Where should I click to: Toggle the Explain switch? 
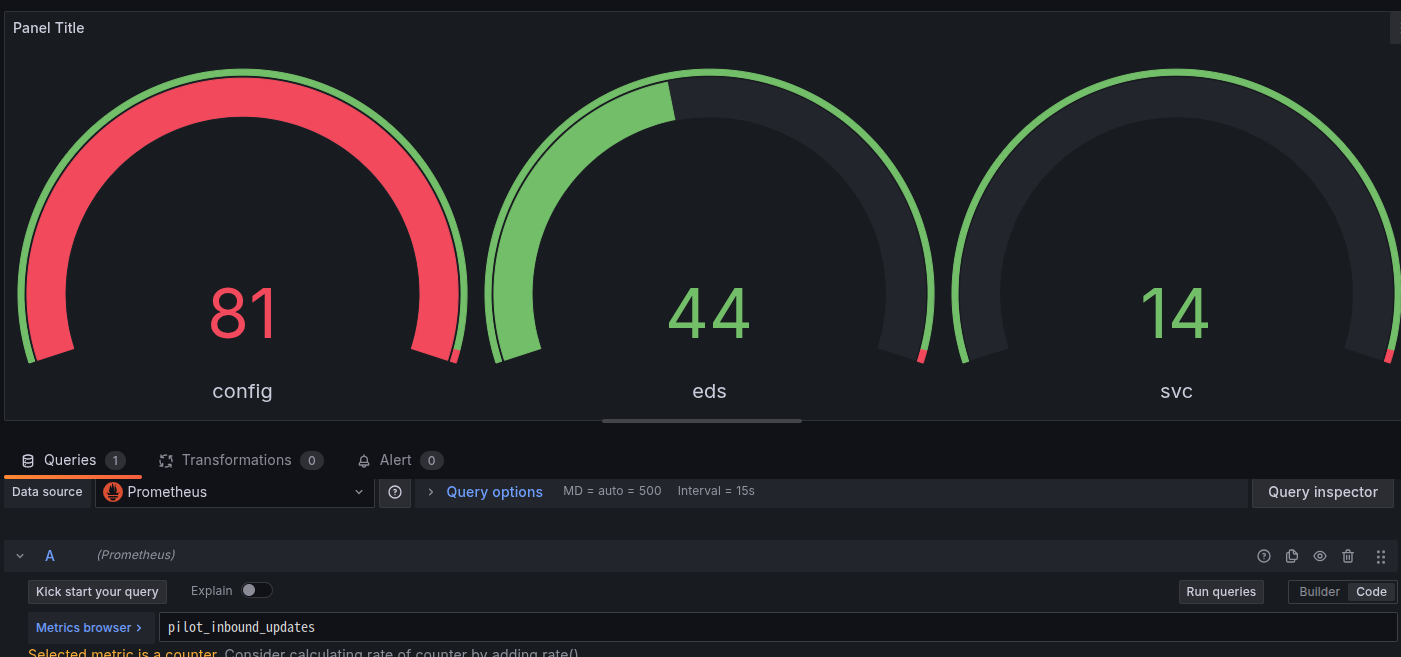click(x=257, y=590)
